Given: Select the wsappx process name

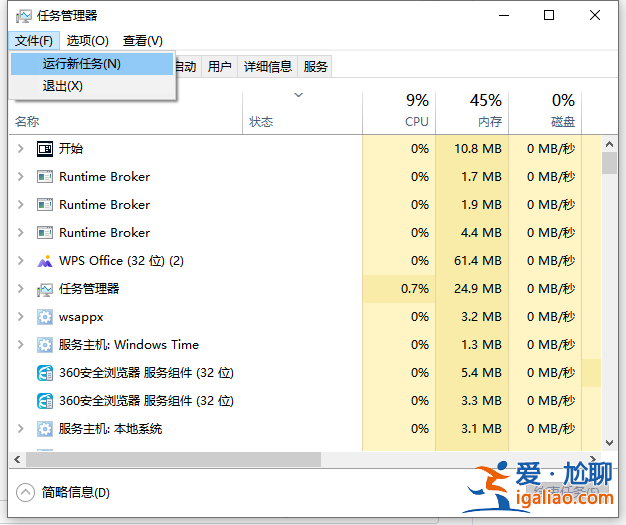Looking at the screenshot, I should click(81, 318).
